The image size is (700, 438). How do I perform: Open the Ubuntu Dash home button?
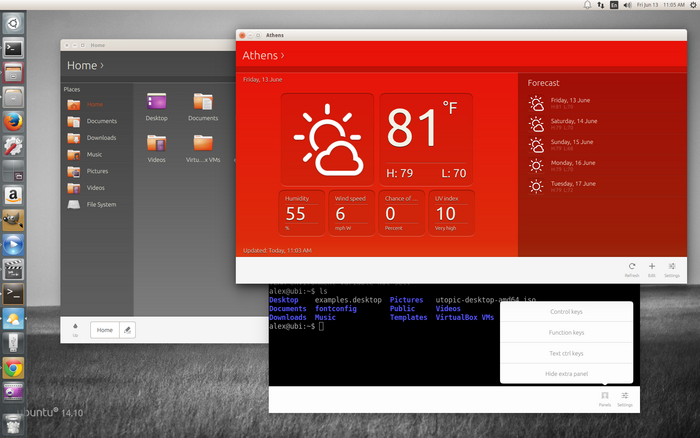13,22
